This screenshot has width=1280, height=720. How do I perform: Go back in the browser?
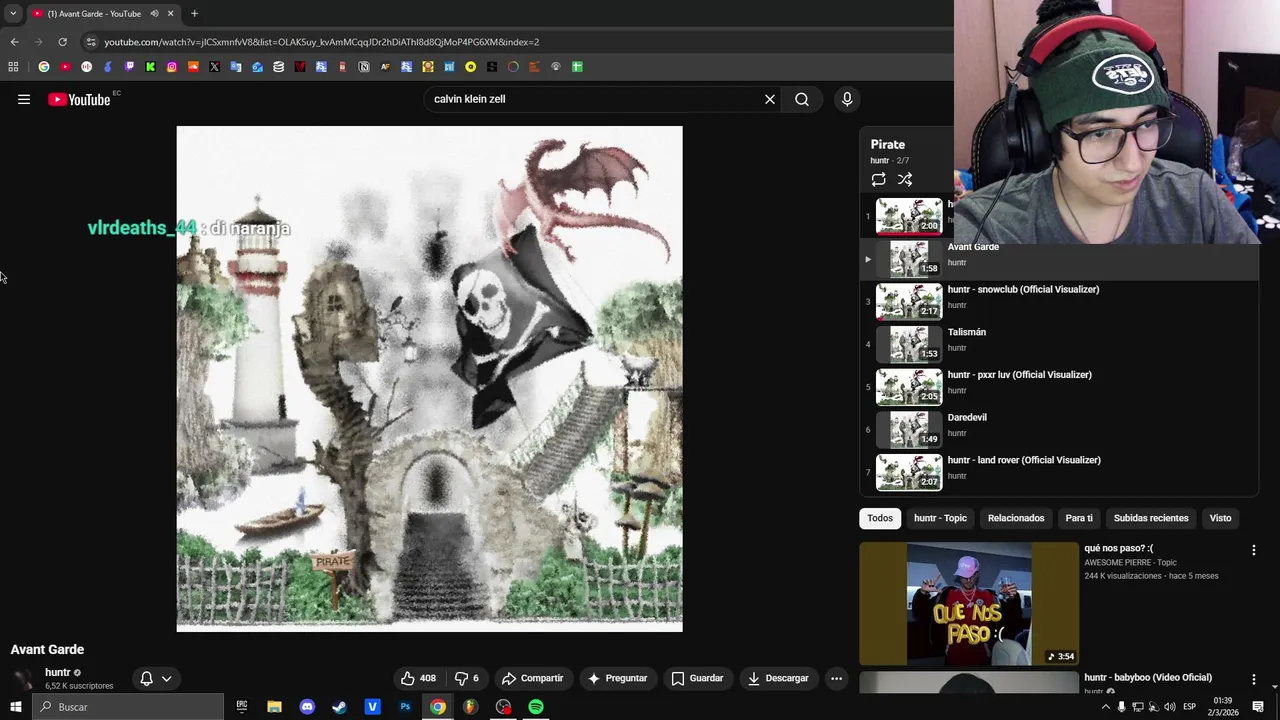point(14,42)
